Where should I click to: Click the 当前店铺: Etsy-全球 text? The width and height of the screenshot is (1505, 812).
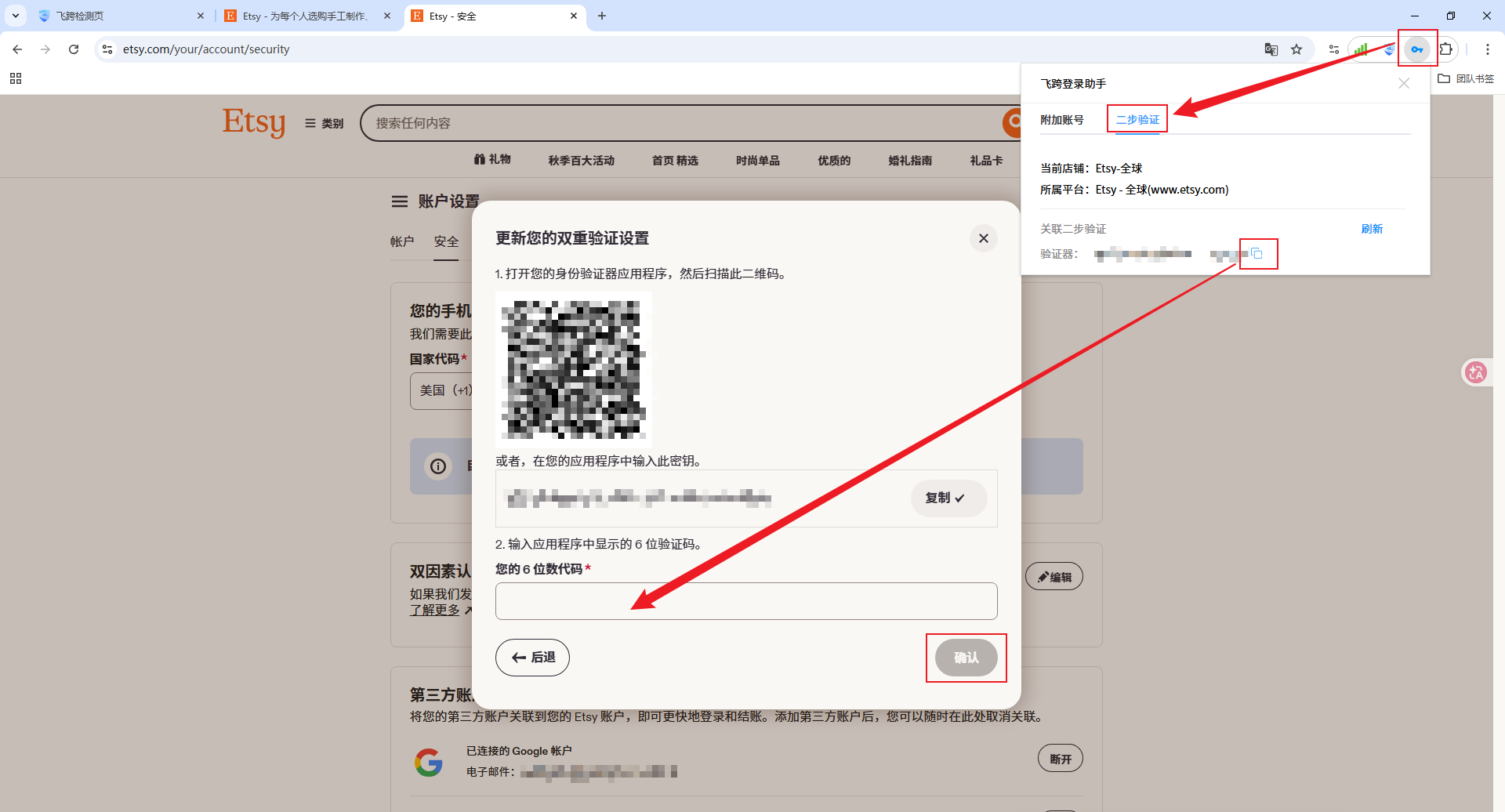coord(1091,169)
